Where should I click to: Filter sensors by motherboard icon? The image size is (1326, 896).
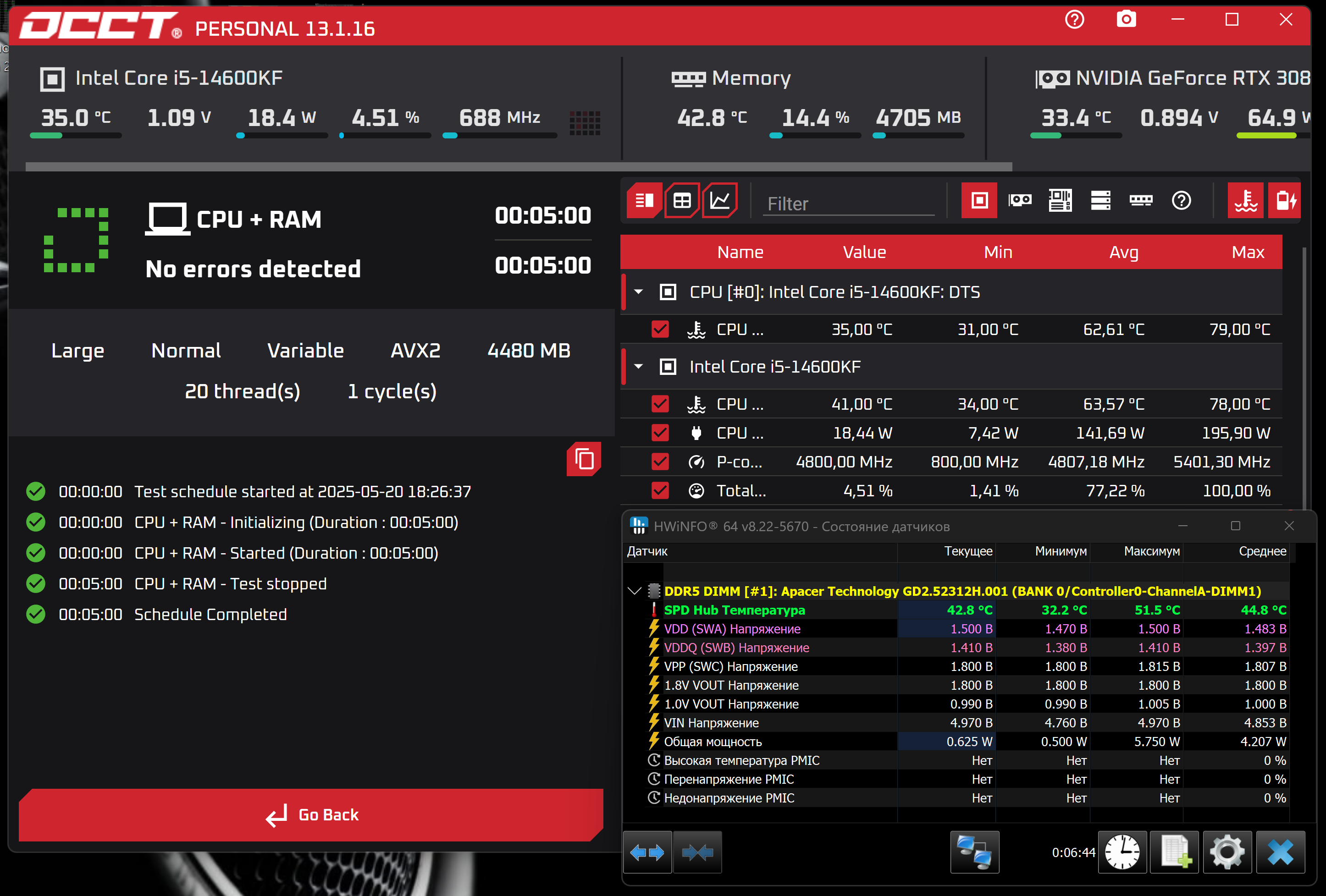(1060, 200)
